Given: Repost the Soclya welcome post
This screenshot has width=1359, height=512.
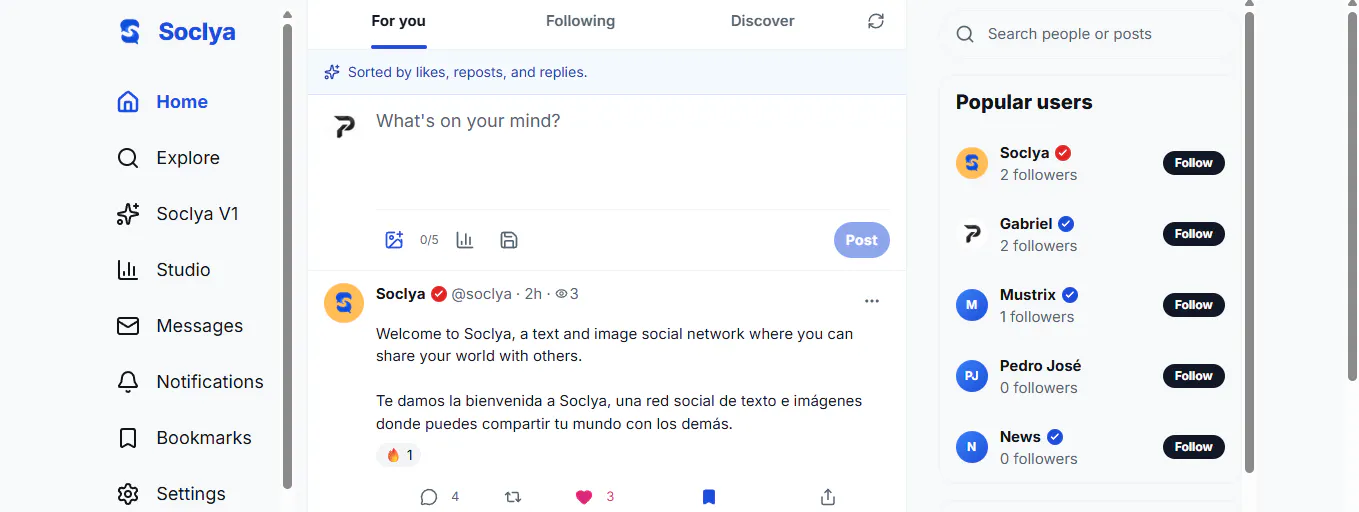Looking at the screenshot, I should tap(513, 497).
